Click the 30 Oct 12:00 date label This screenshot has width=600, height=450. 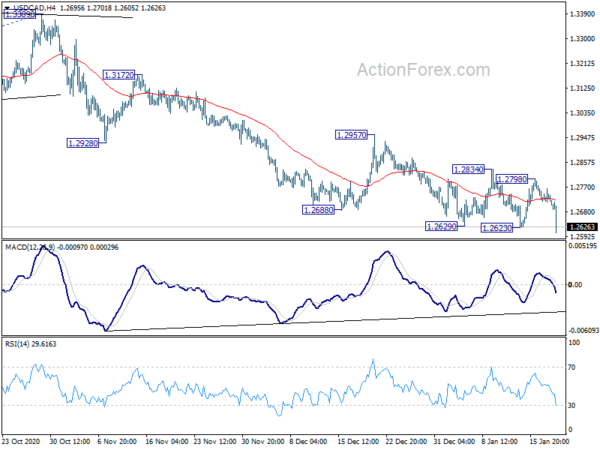pos(70,441)
